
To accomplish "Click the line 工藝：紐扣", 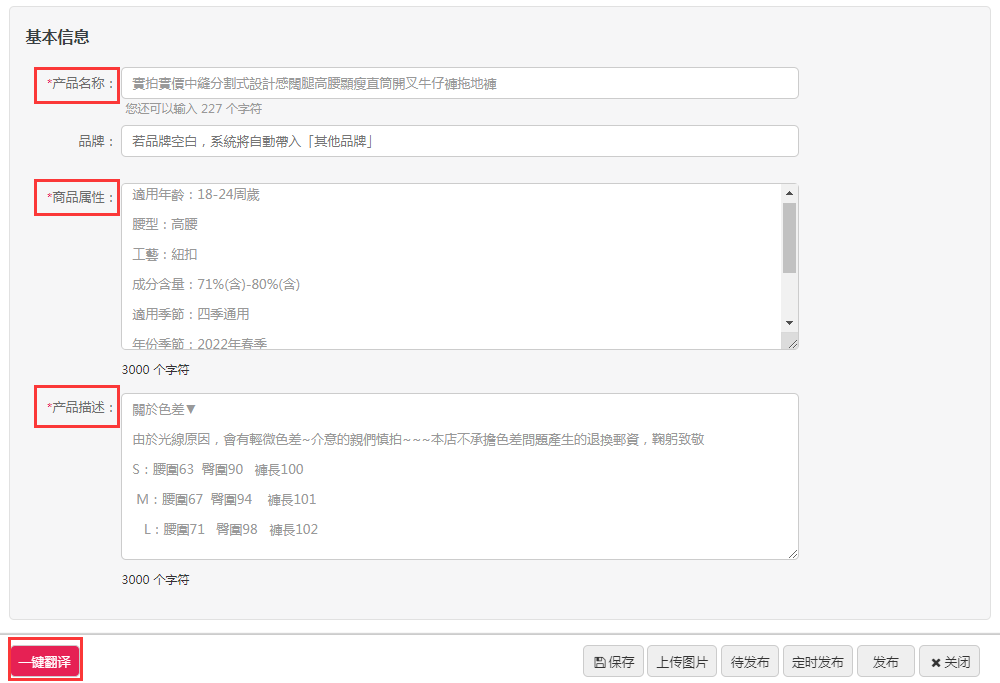I will (x=165, y=254).
